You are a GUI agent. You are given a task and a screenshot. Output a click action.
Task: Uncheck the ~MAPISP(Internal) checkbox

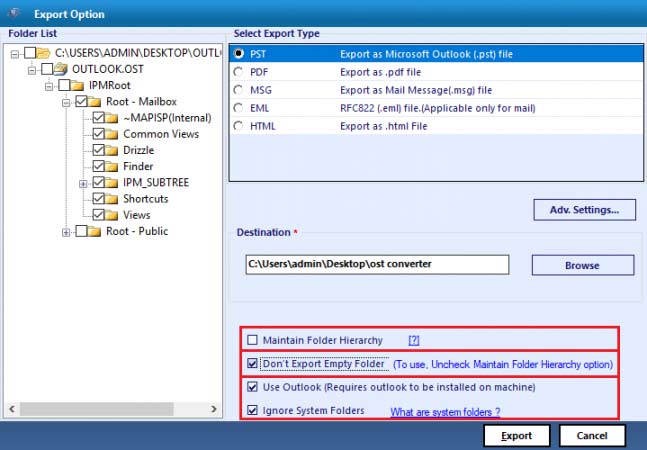pos(98,118)
